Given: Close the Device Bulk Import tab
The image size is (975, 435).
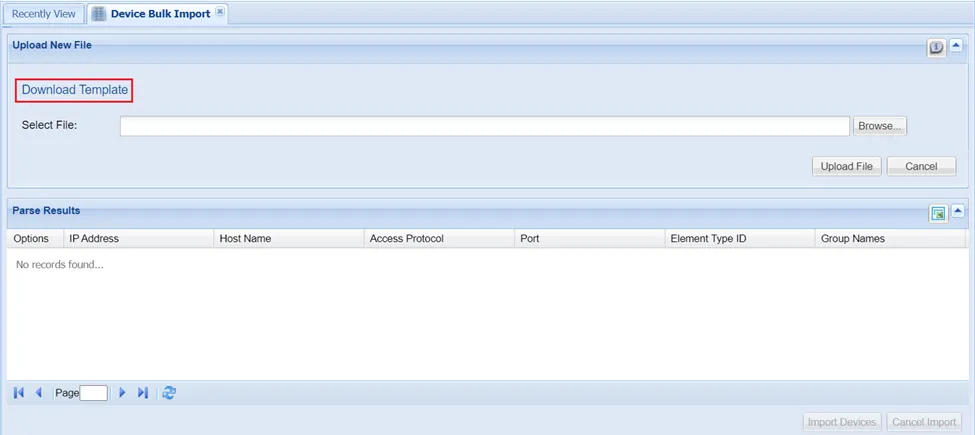Looking at the screenshot, I should [219, 12].
